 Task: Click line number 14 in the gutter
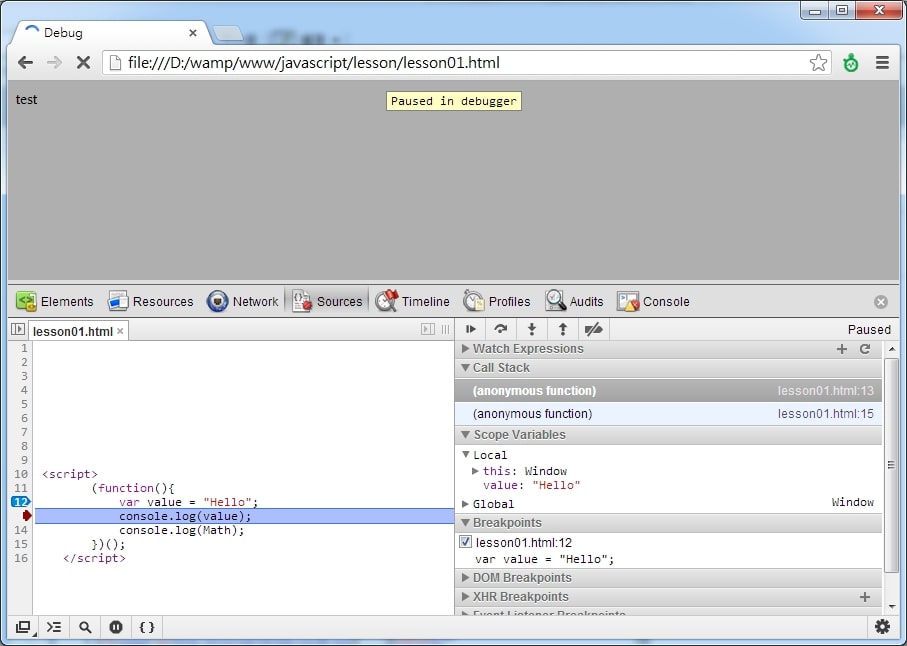pos(21,530)
